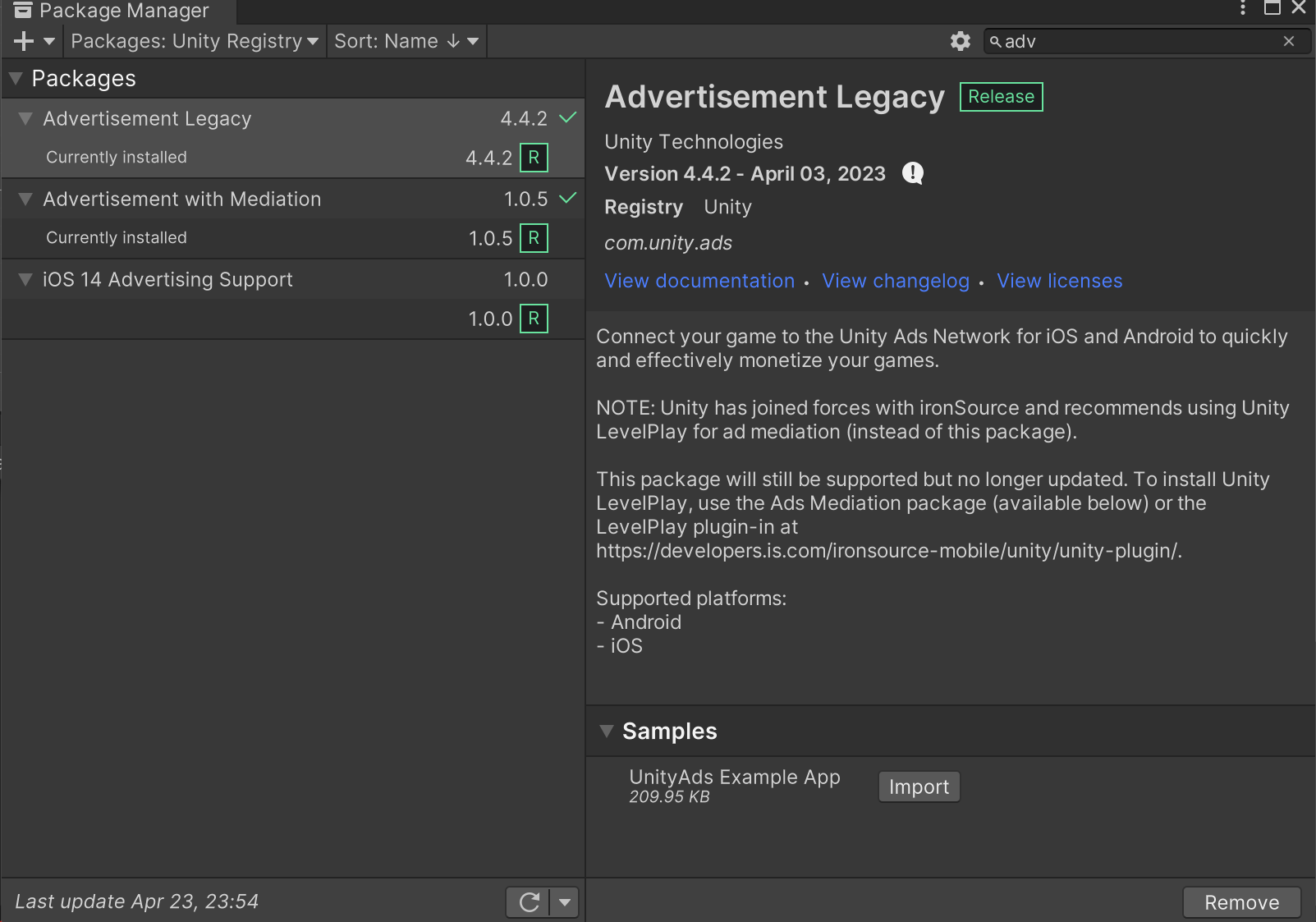Import the UnityAds Example App sample
This screenshot has height=922, width=1316.
(x=919, y=787)
